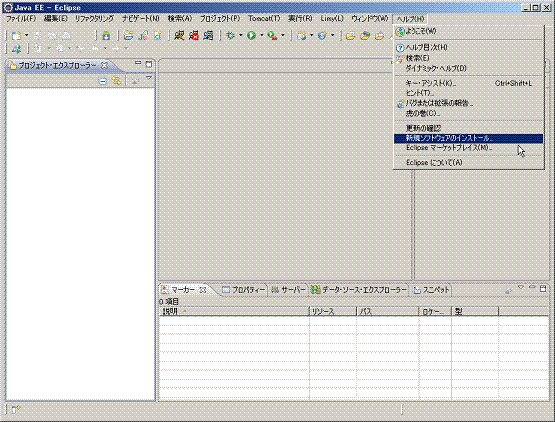Screen dimensions: 555x422
Task: Sort by the パス column header
Action: (388, 312)
